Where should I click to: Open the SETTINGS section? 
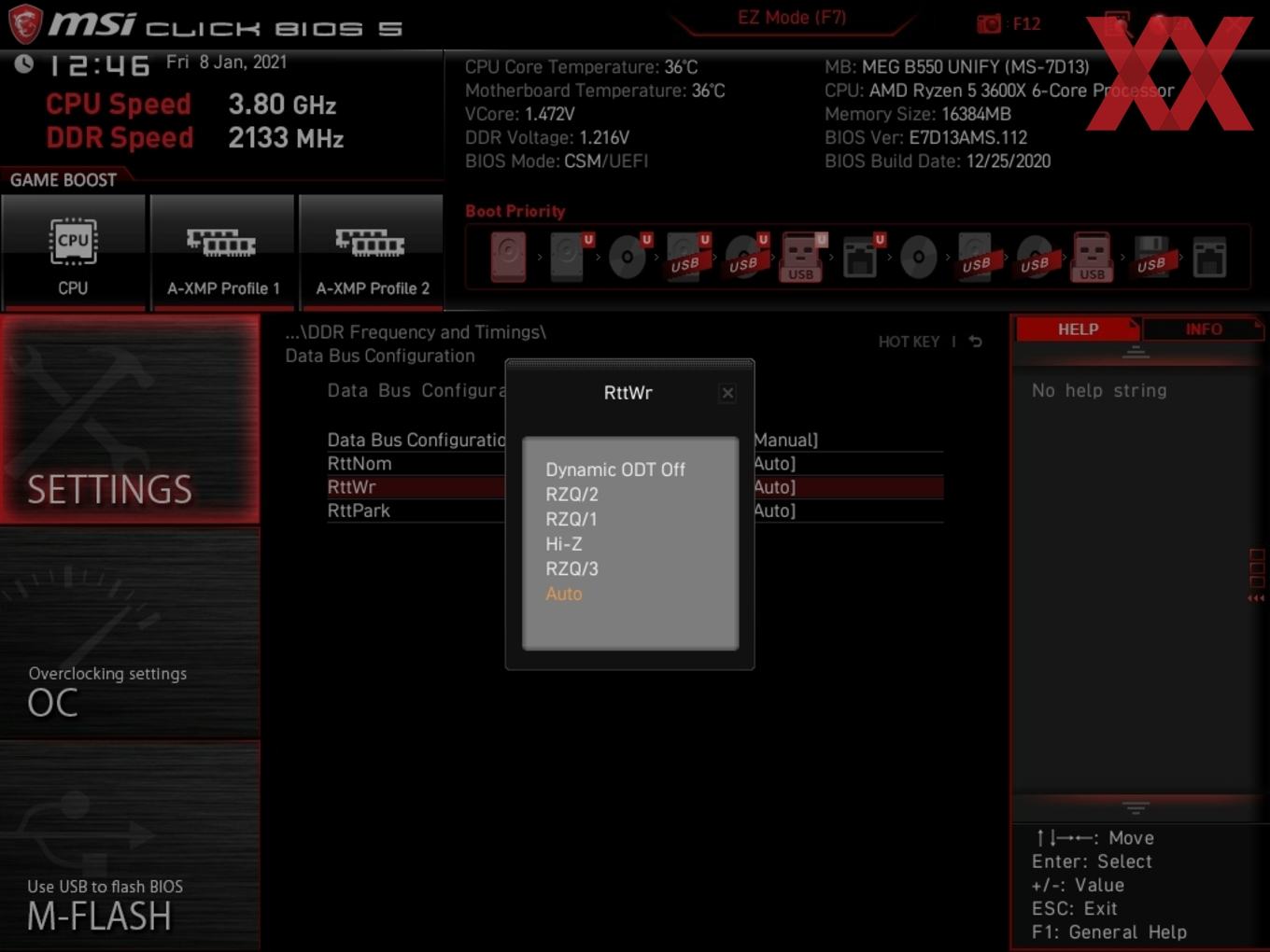pyautogui.click(x=130, y=420)
